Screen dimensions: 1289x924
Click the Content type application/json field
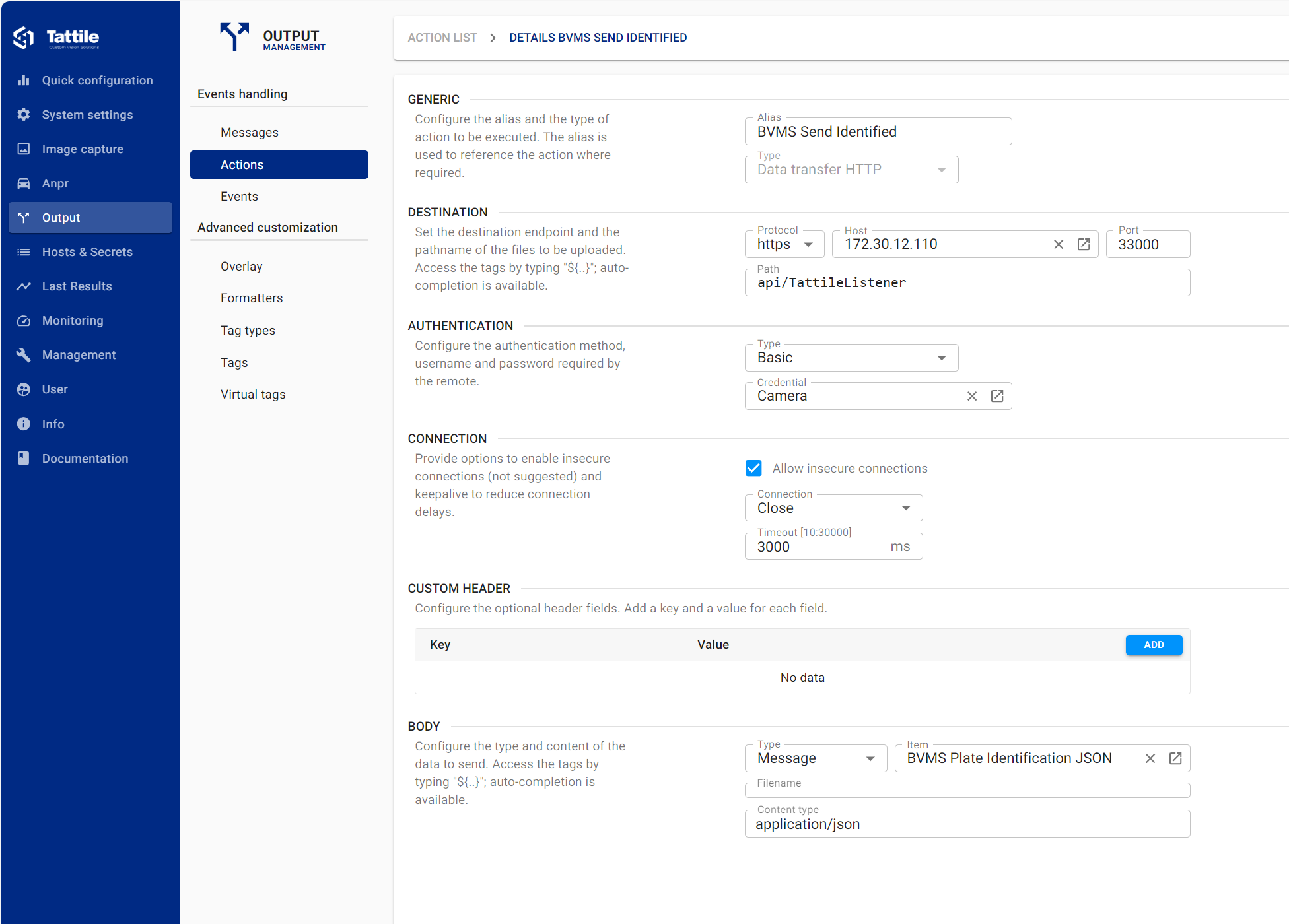tap(967, 824)
